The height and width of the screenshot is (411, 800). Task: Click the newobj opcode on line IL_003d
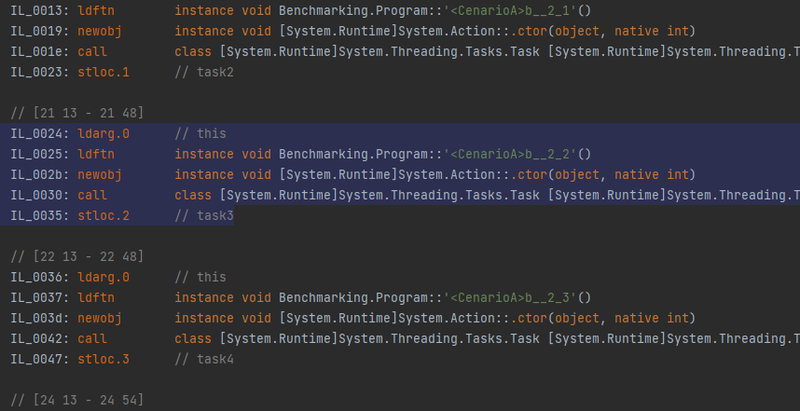(103, 318)
